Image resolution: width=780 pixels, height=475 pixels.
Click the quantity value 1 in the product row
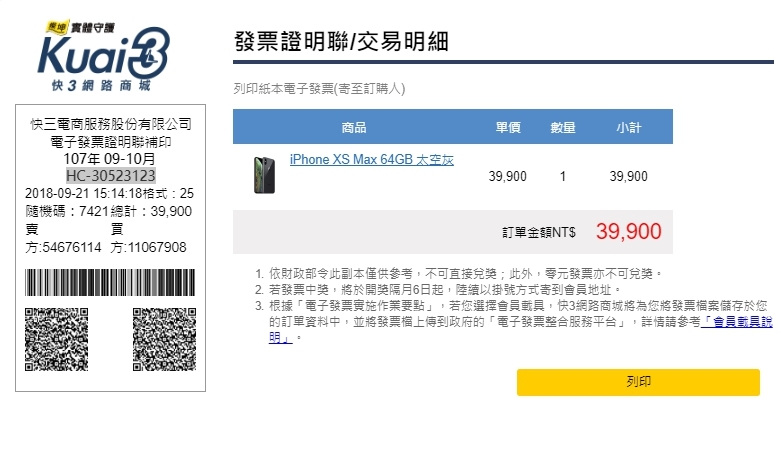pos(563,176)
